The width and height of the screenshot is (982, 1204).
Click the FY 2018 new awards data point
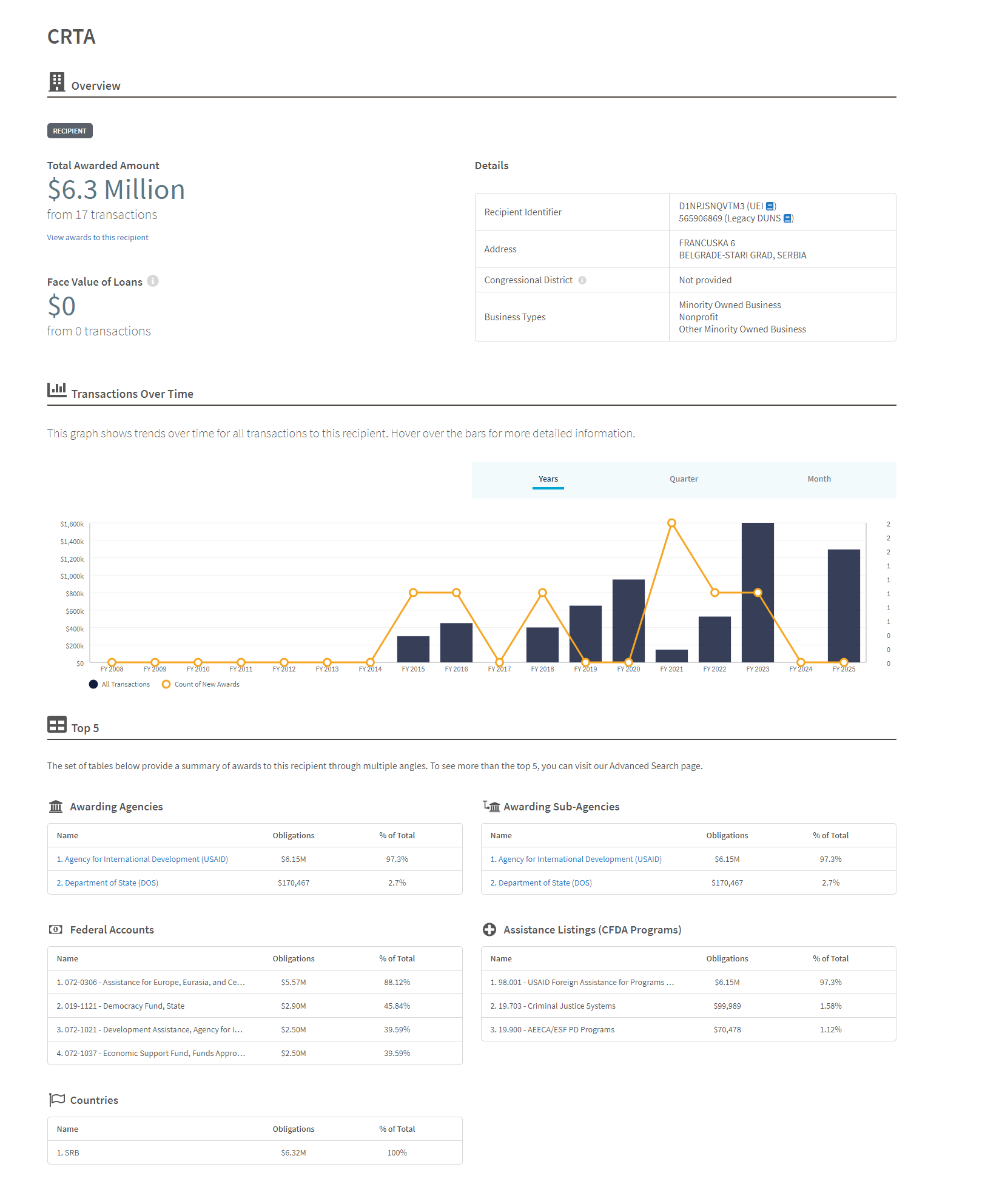pyautogui.click(x=542, y=593)
